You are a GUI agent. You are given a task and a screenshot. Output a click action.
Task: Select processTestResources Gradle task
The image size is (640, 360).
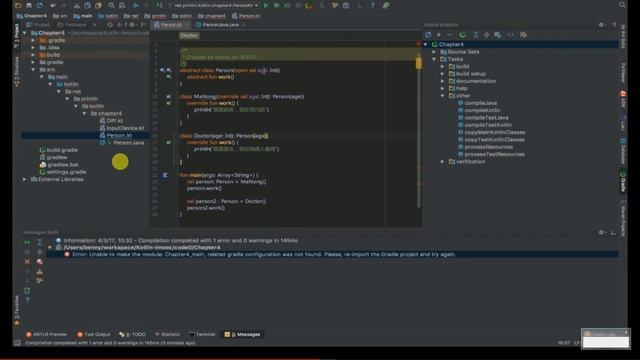coord(494,154)
